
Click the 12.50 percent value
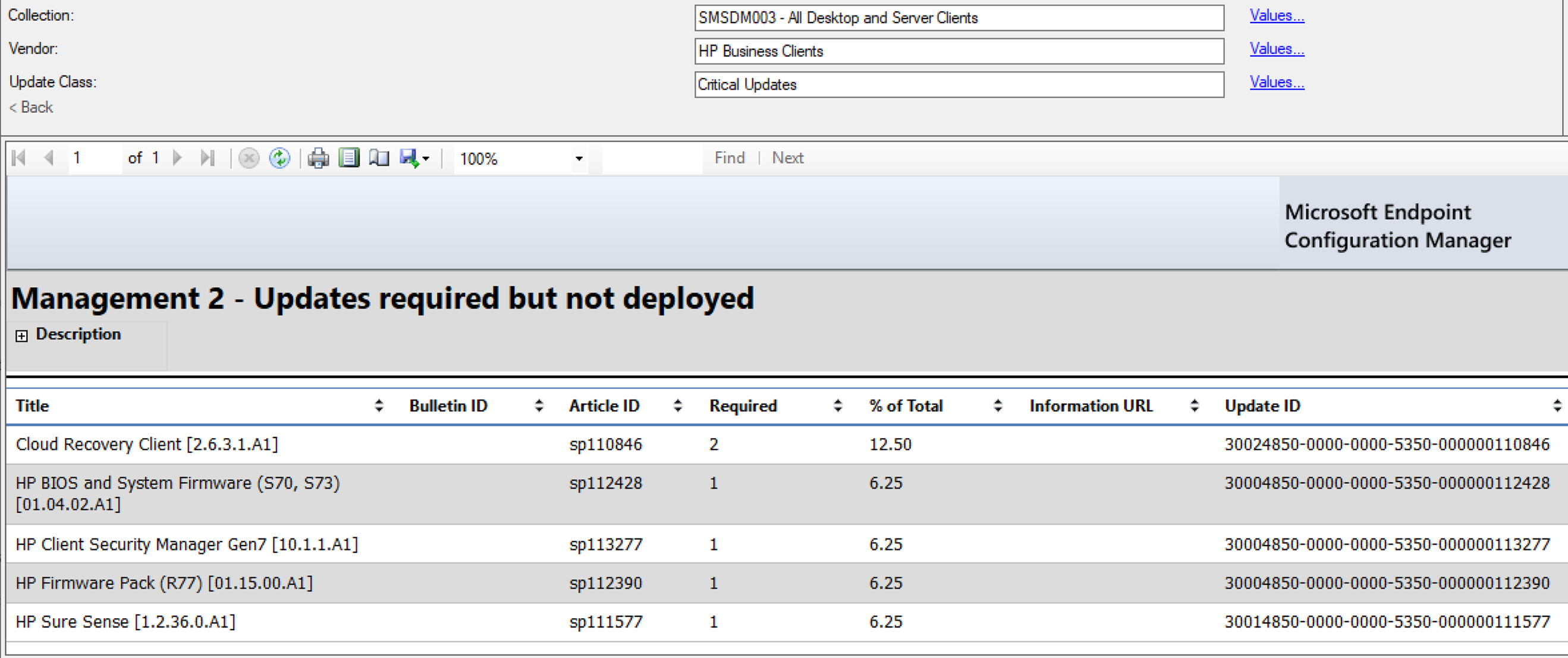tap(890, 445)
